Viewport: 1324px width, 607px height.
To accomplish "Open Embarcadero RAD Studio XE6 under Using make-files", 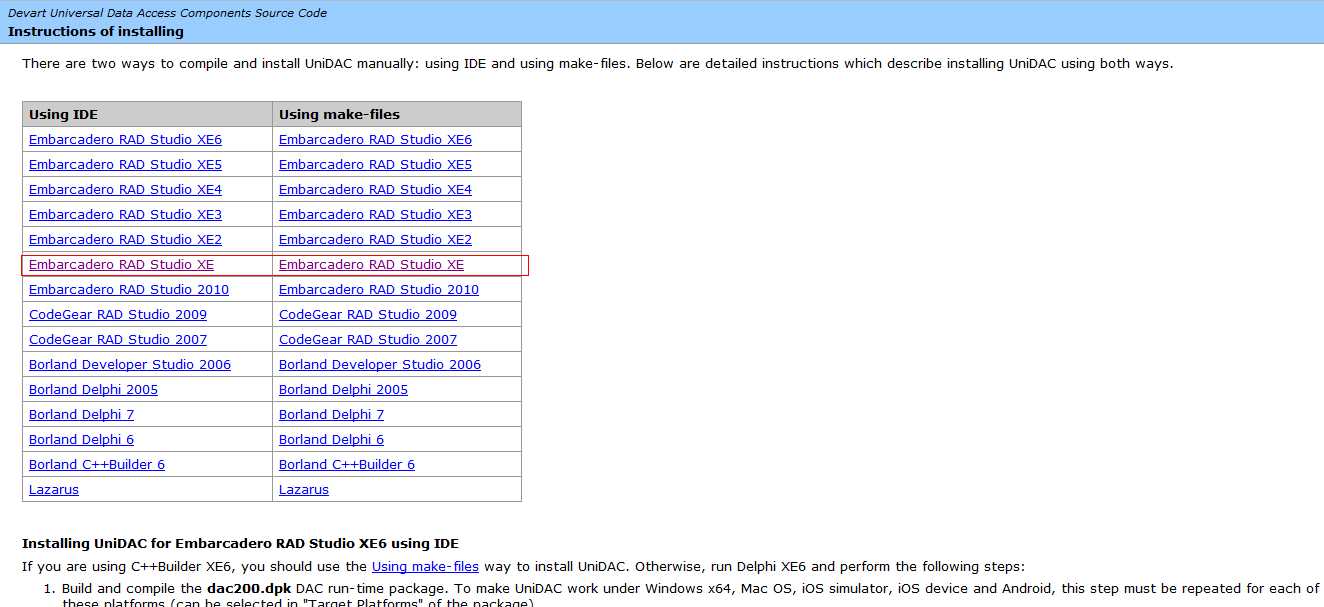I will tap(375, 140).
